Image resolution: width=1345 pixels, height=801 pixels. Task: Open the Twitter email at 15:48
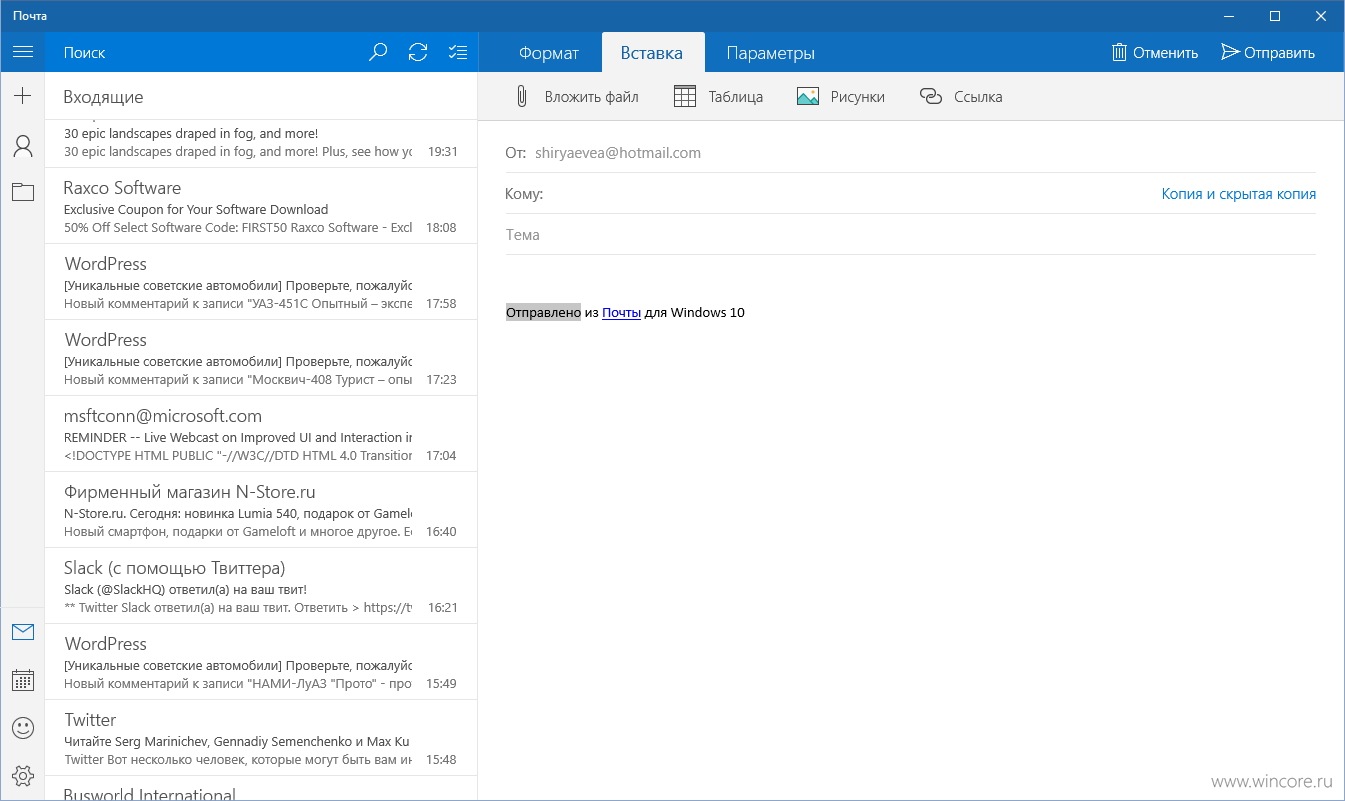tap(261, 738)
